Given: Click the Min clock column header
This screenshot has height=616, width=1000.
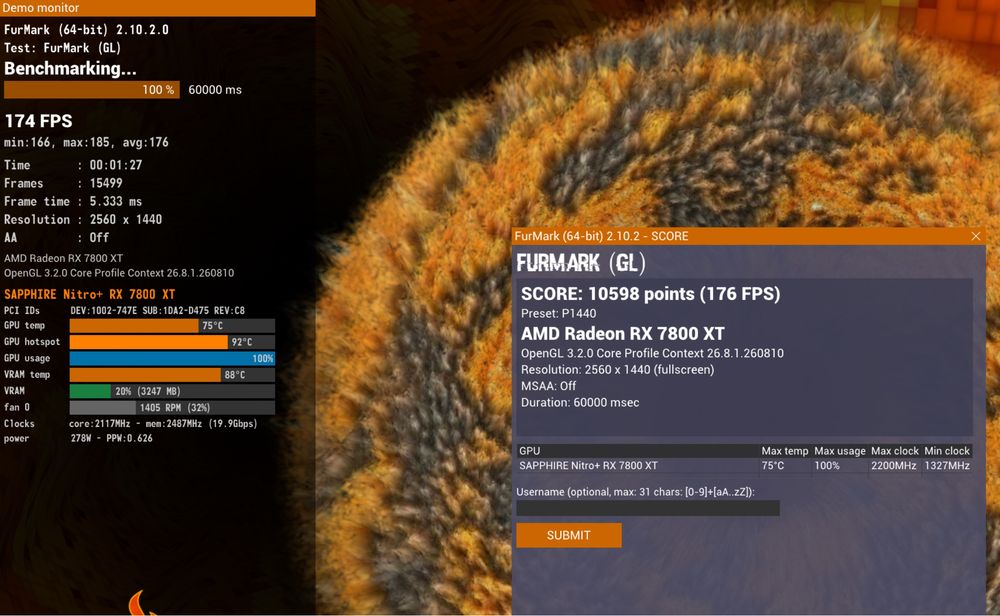Looking at the screenshot, I should [947, 451].
